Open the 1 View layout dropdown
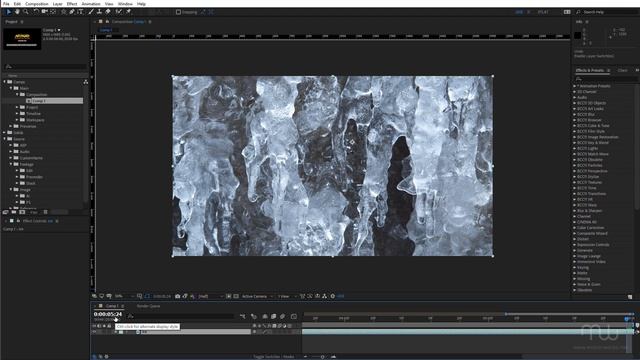 click(287, 296)
